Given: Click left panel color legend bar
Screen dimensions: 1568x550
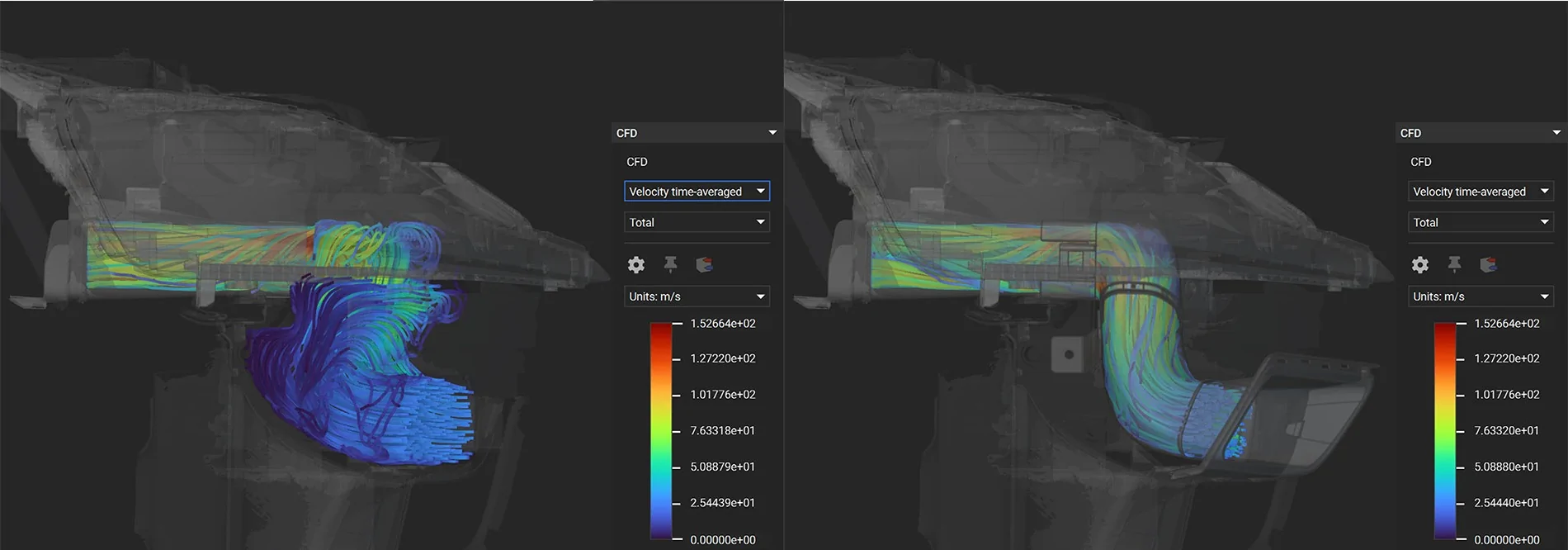Looking at the screenshot, I should coord(661,431).
